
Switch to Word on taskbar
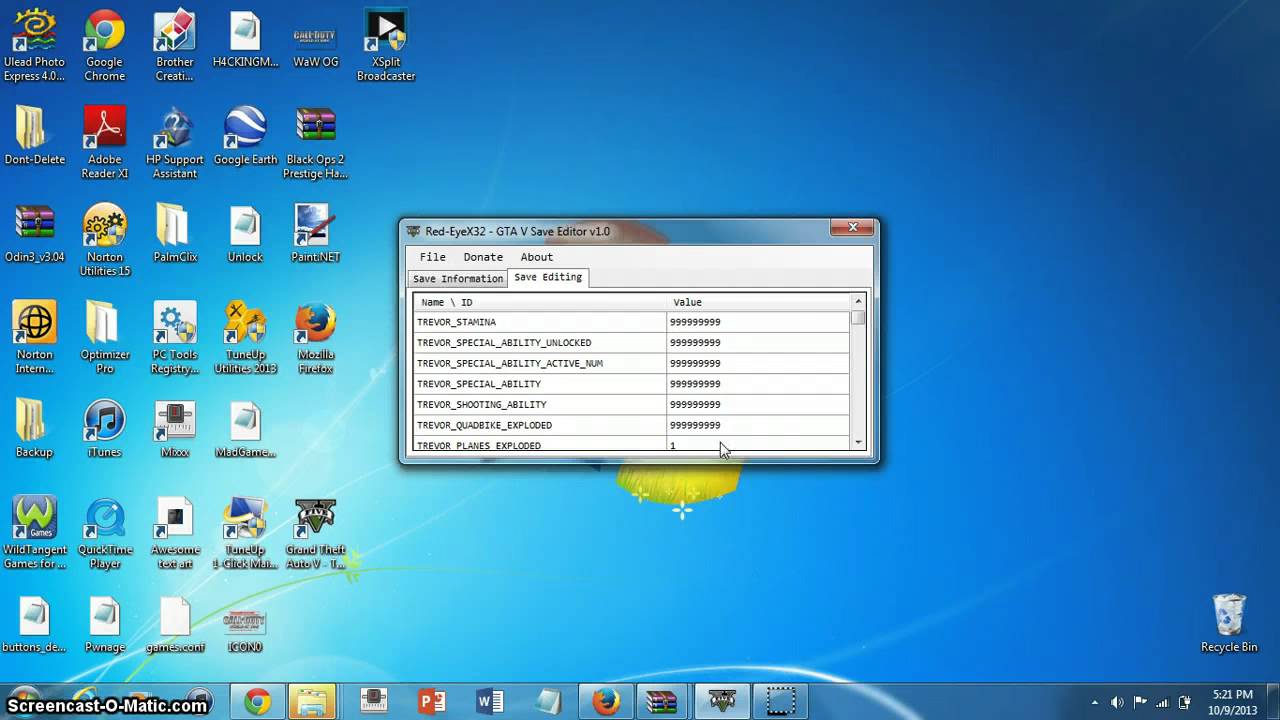490,702
